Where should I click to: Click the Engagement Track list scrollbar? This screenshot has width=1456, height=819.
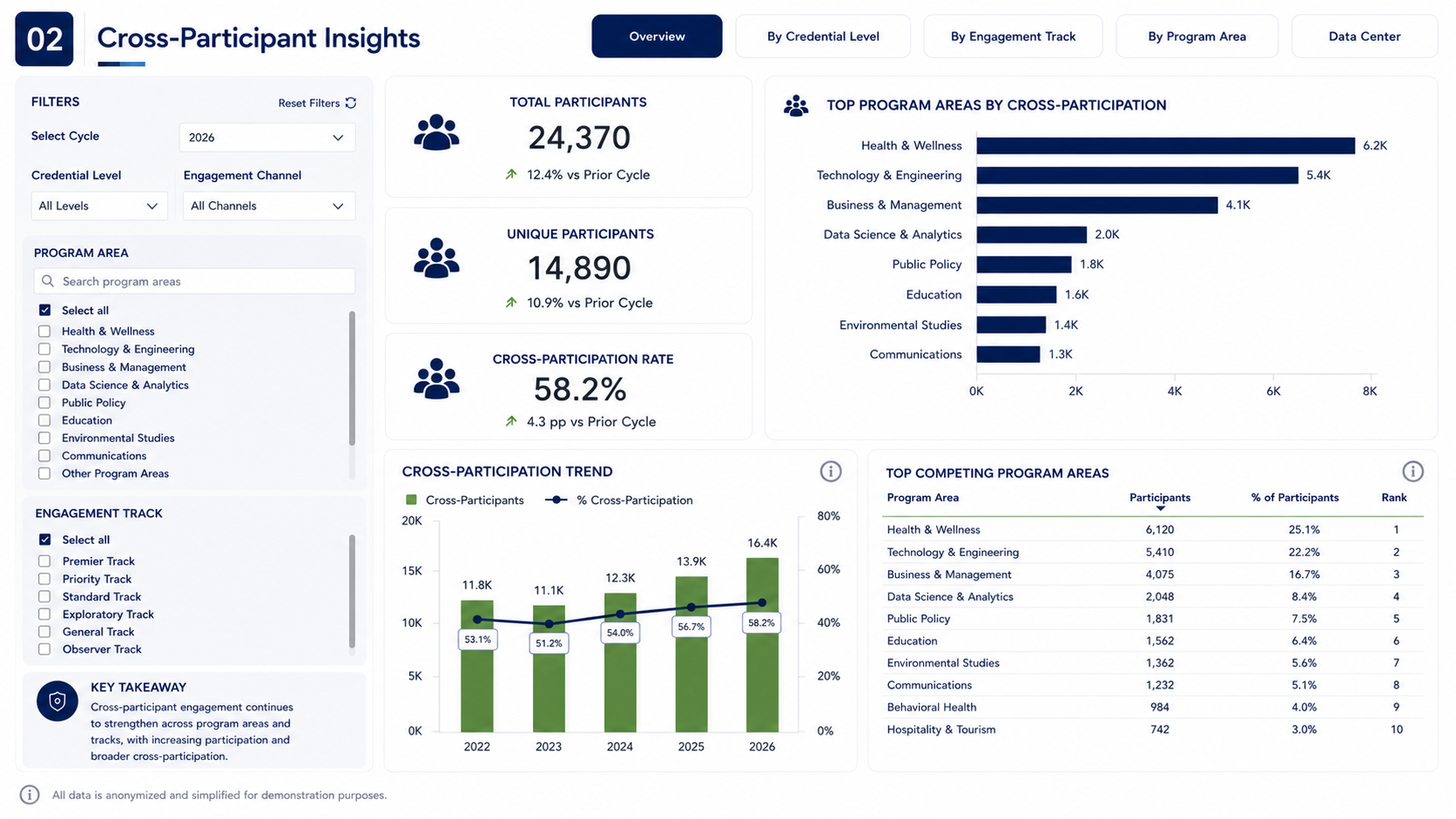pyautogui.click(x=352, y=591)
